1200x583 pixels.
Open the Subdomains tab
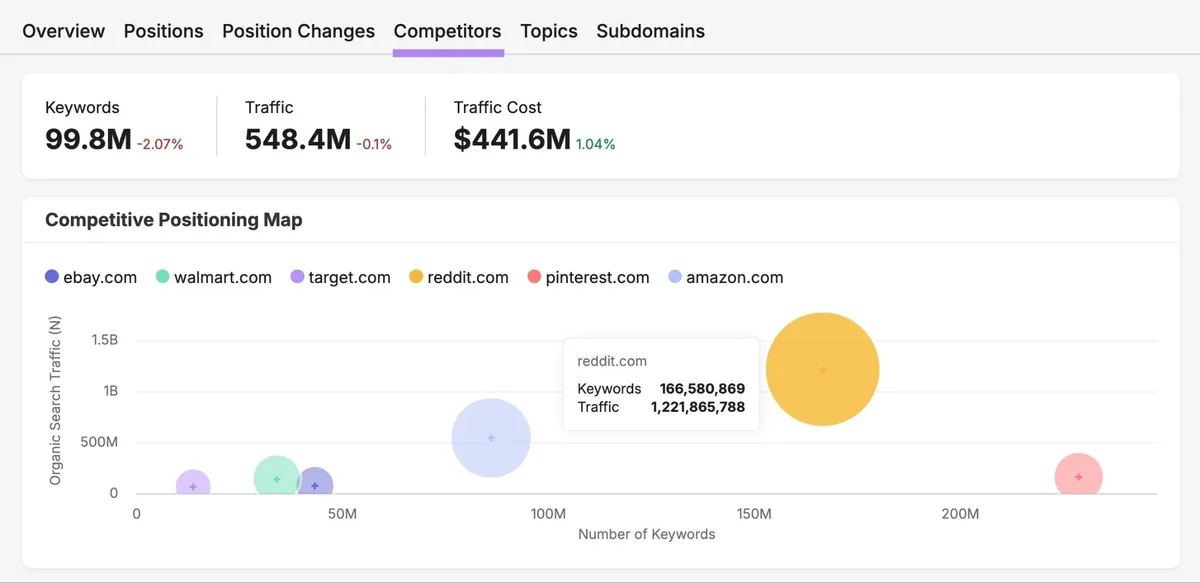pos(651,31)
